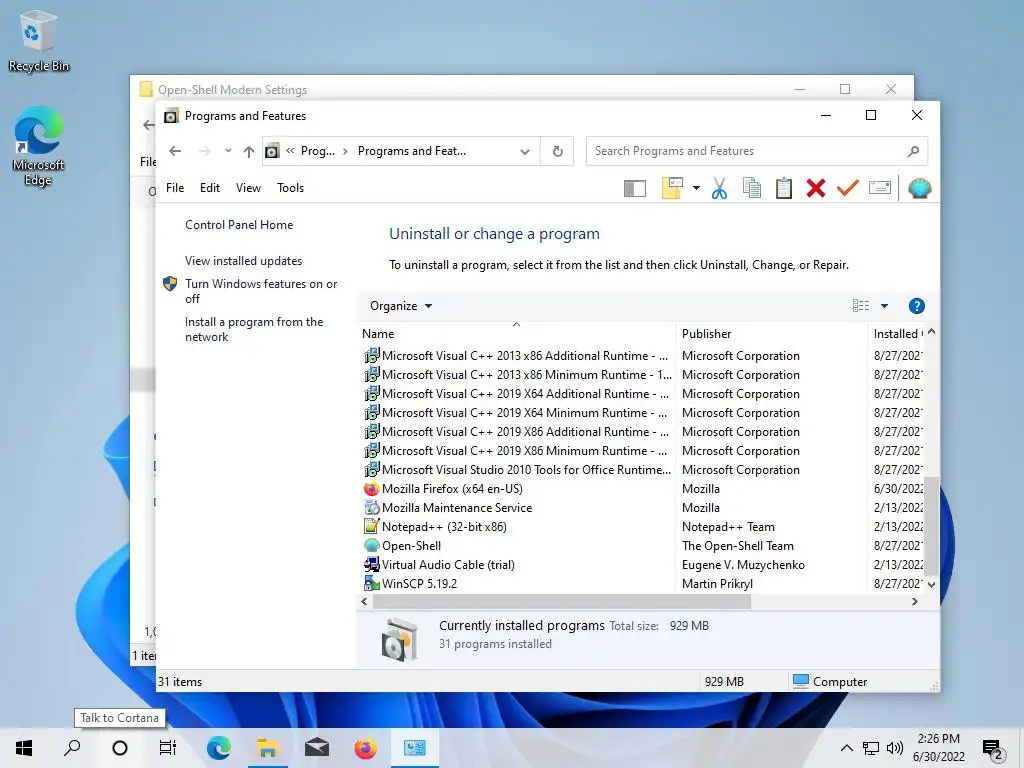Image resolution: width=1024 pixels, height=768 pixels.
Task: Open Recycle Bin desktop icon
Action: pyautogui.click(x=39, y=40)
